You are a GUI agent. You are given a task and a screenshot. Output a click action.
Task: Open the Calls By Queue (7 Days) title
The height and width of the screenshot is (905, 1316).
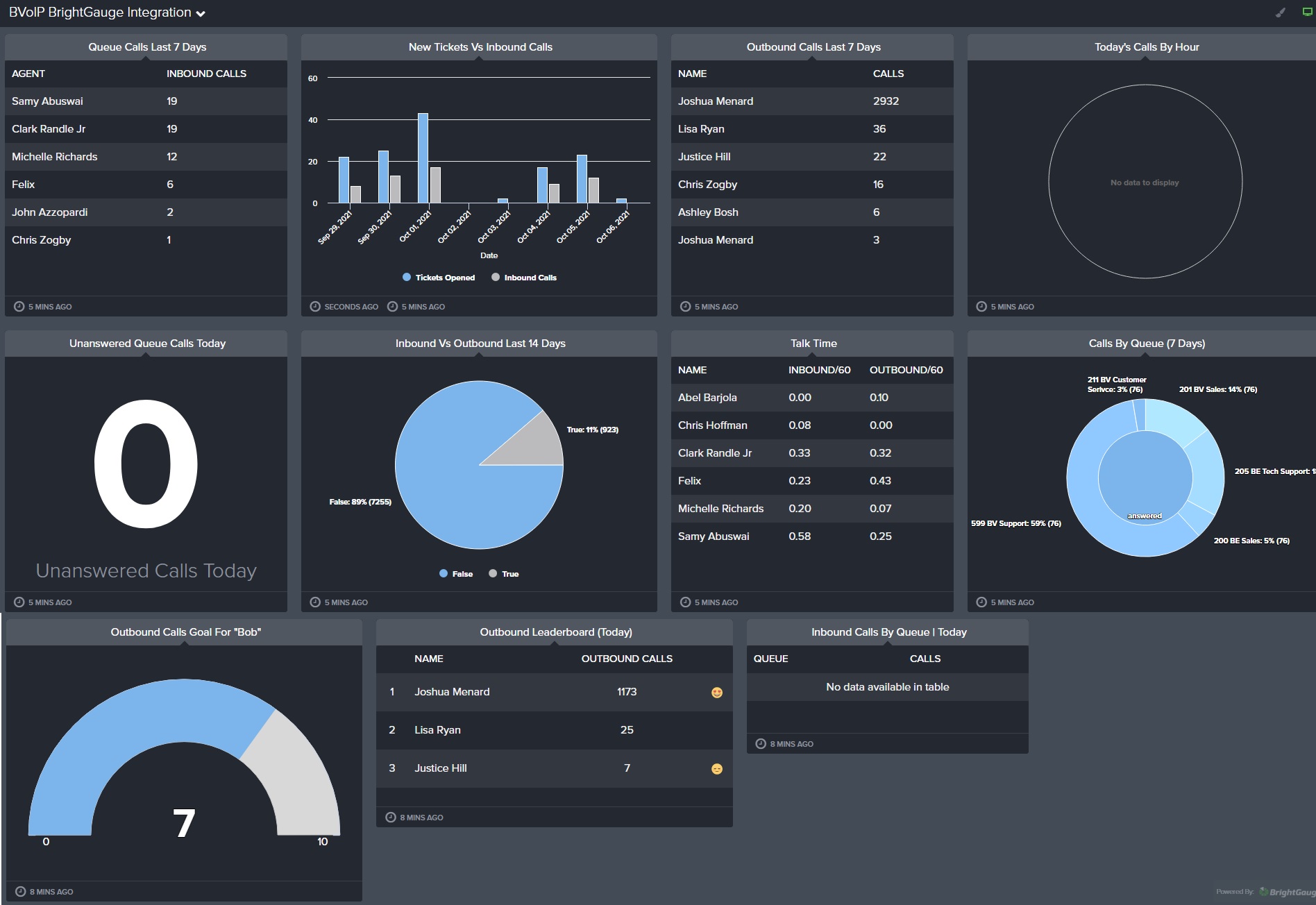tap(1147, 343)
